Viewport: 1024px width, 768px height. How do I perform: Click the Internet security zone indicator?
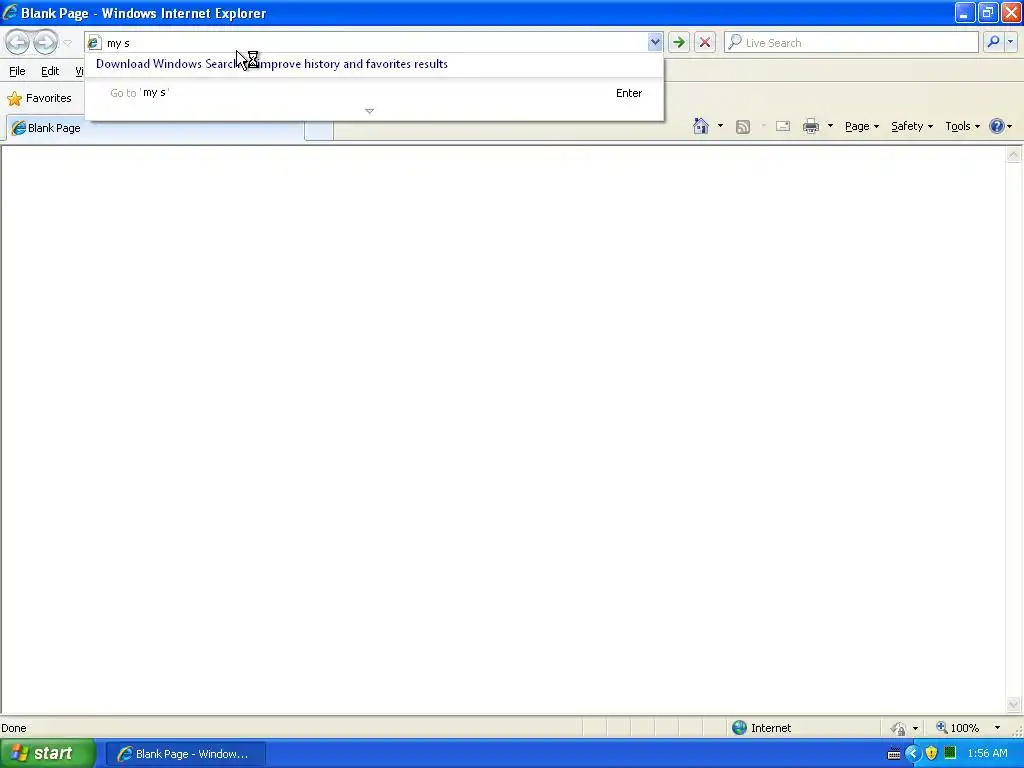point(762,728)
